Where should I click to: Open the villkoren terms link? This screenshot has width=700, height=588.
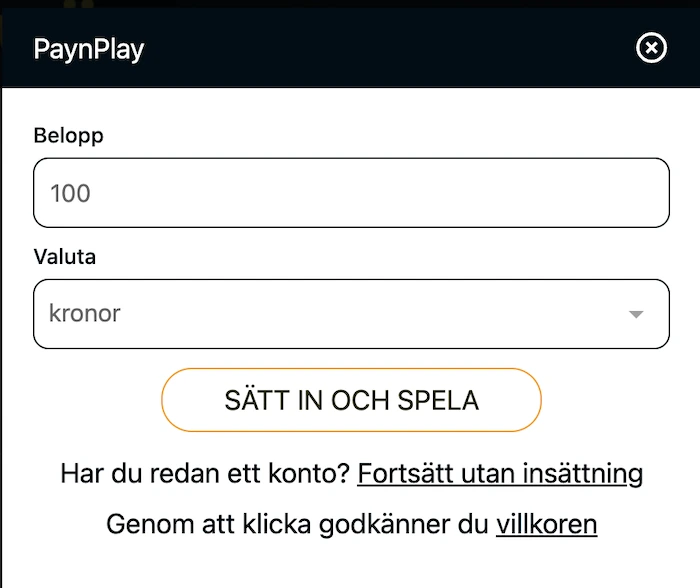[x=546, y=524]
